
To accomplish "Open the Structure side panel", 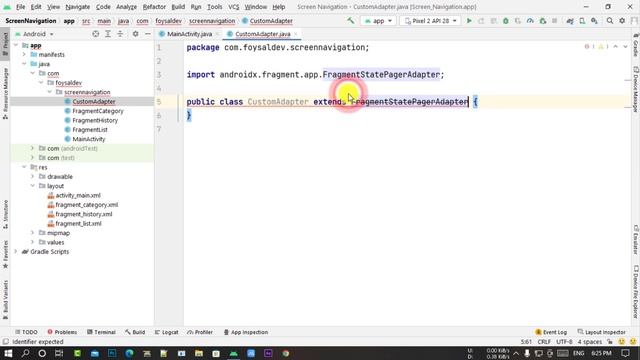I will [5, 214].
